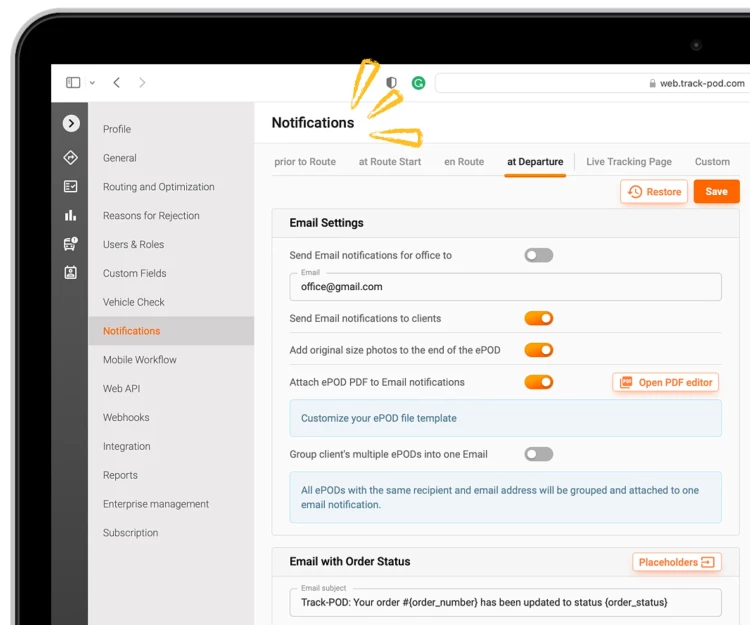This screenshot has height=625, width=750.
Task: Switch to the en Route tab
Action: pyautogui.click(x=464, y=162)
